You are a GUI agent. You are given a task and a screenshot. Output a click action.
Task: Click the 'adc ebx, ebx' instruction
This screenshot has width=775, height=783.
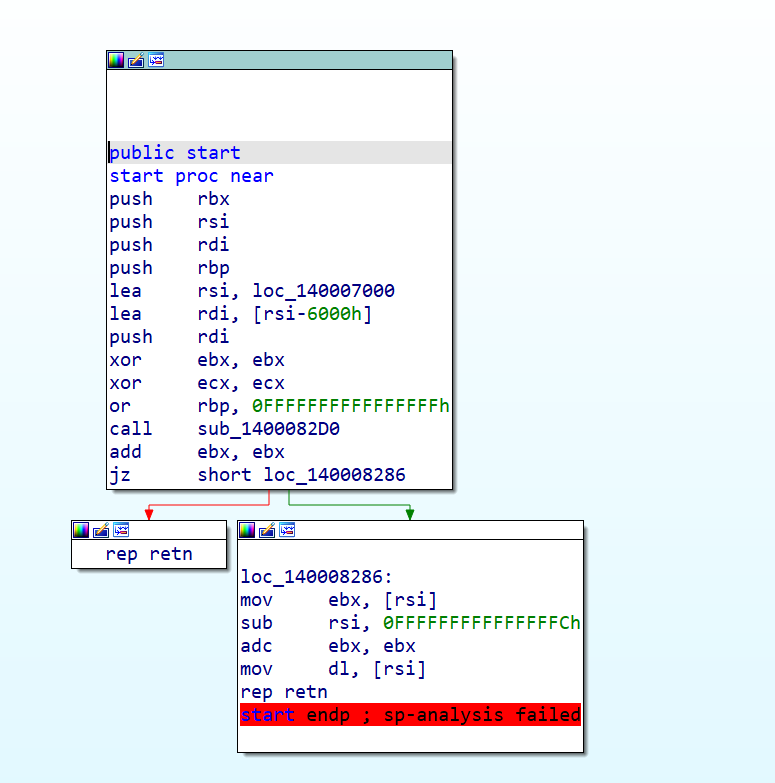click(x=328, y=646)
